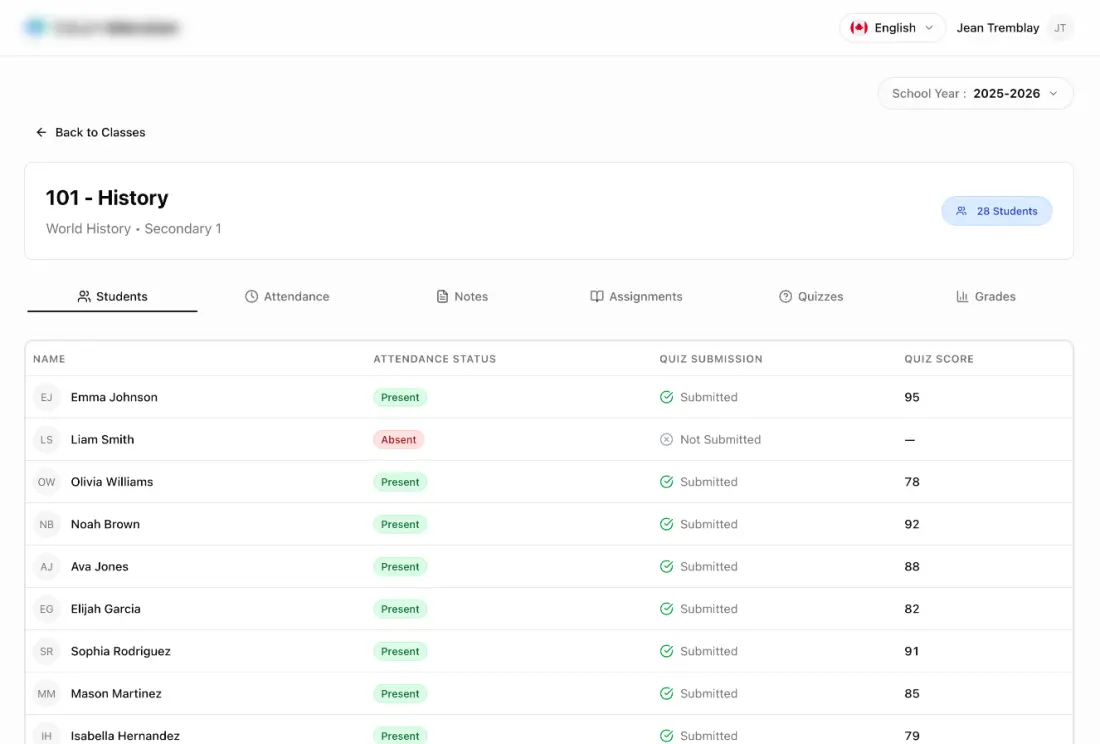Click Olivia Williams's submitted checkmark icon
1100x744 pixels.
point(666,482)
